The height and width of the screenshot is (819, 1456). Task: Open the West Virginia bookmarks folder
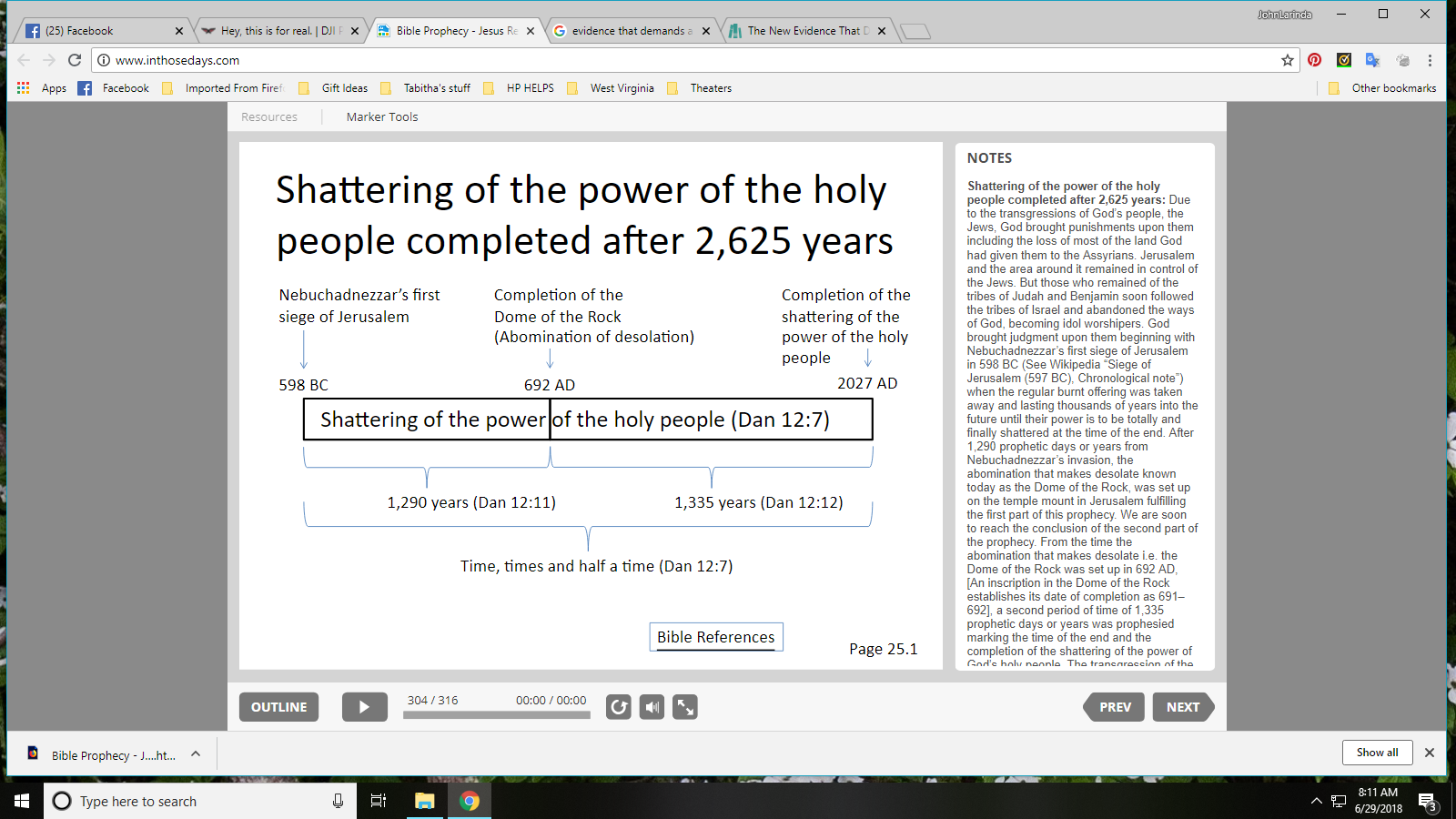pos(611,88)
